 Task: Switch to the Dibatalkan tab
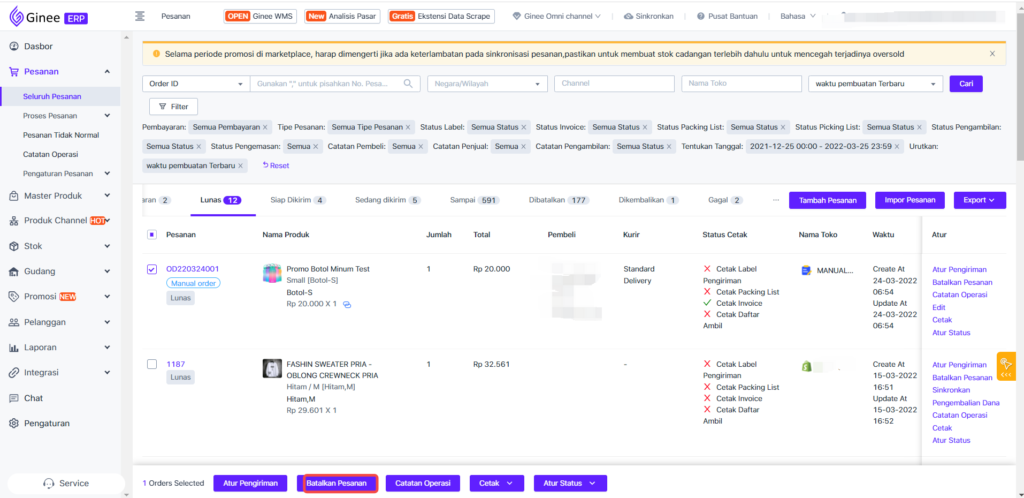pyautogui.click(x=560, y=200)
